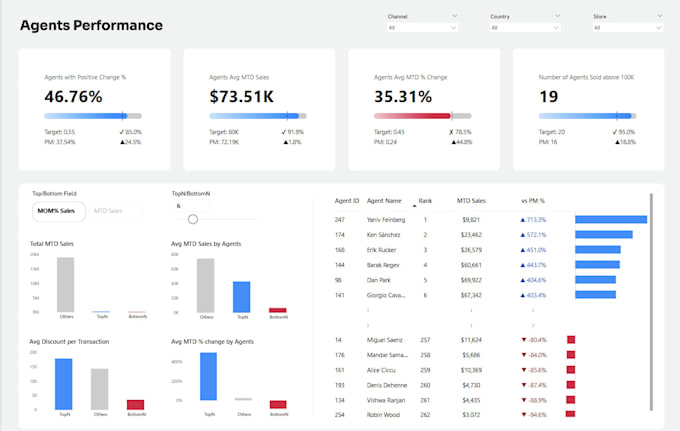Click blue TopN bar in Avg MTD Sales by Agents
680x431 pixels.
(x=242, y=297)
